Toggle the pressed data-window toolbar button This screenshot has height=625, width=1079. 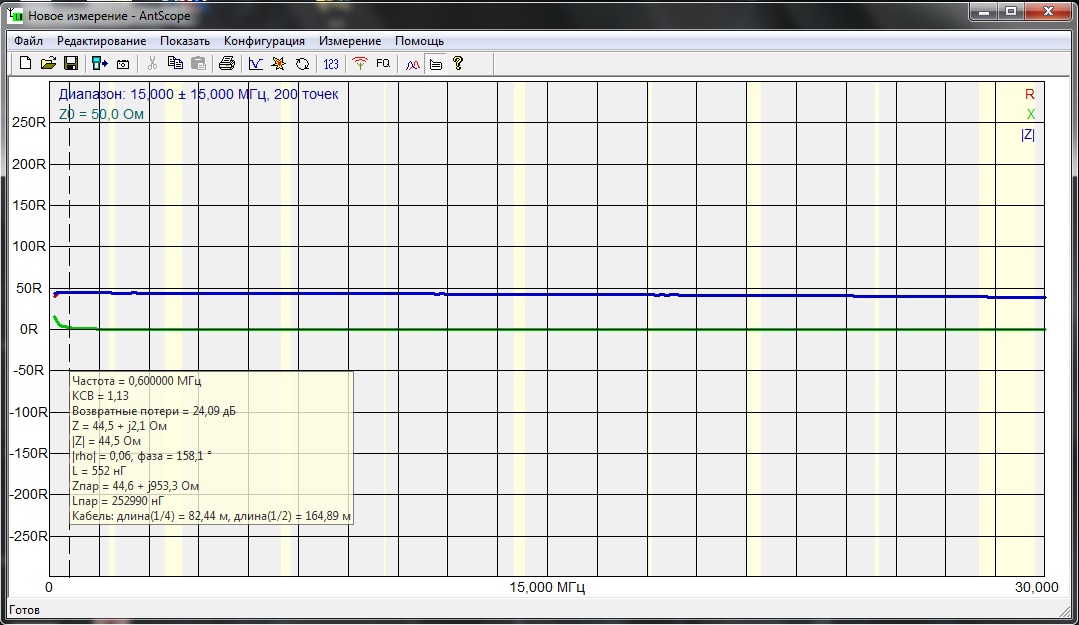(436, 64)
